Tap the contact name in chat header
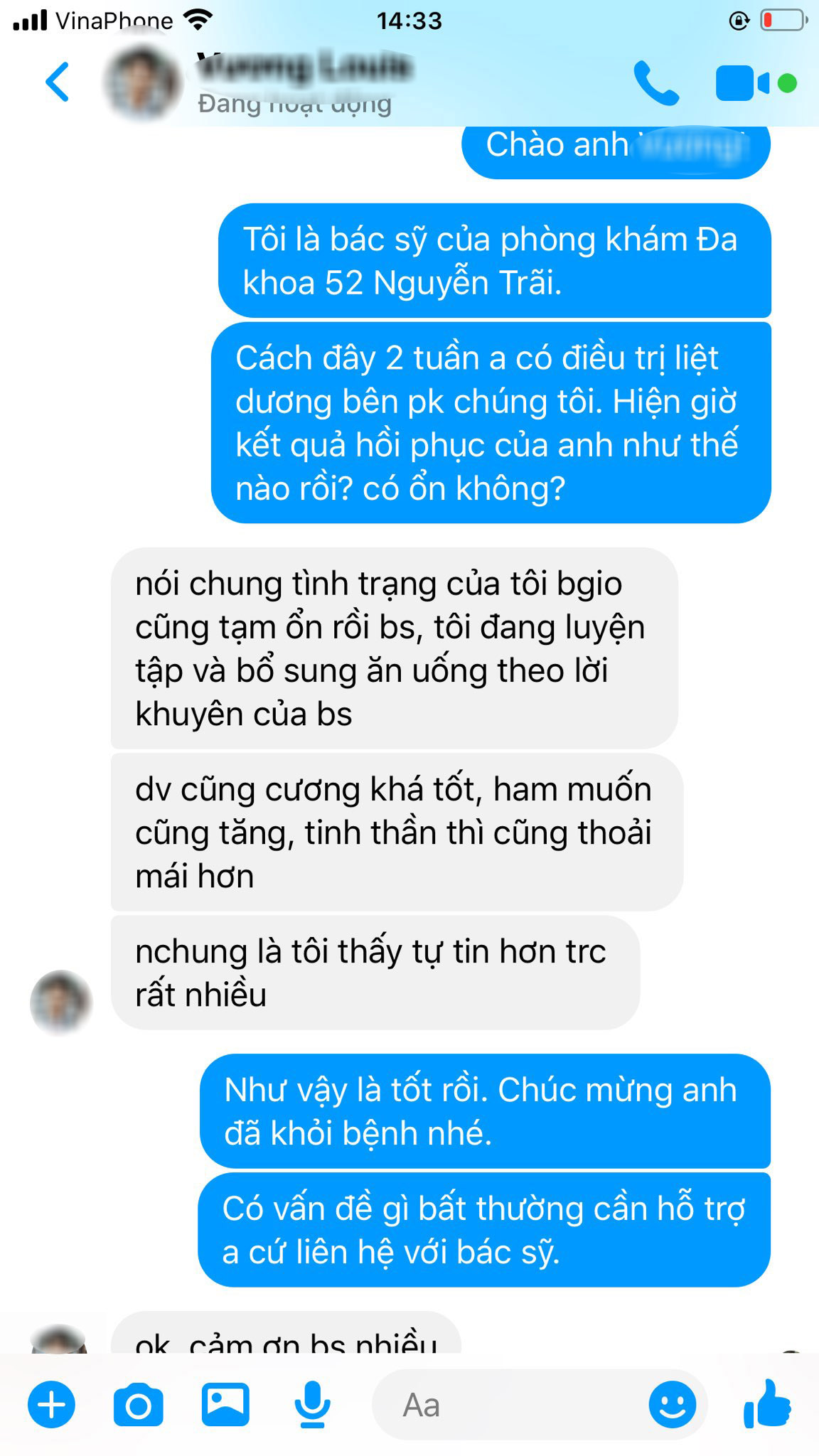The width and height of the screenshot is (819, 1456). 304,68
